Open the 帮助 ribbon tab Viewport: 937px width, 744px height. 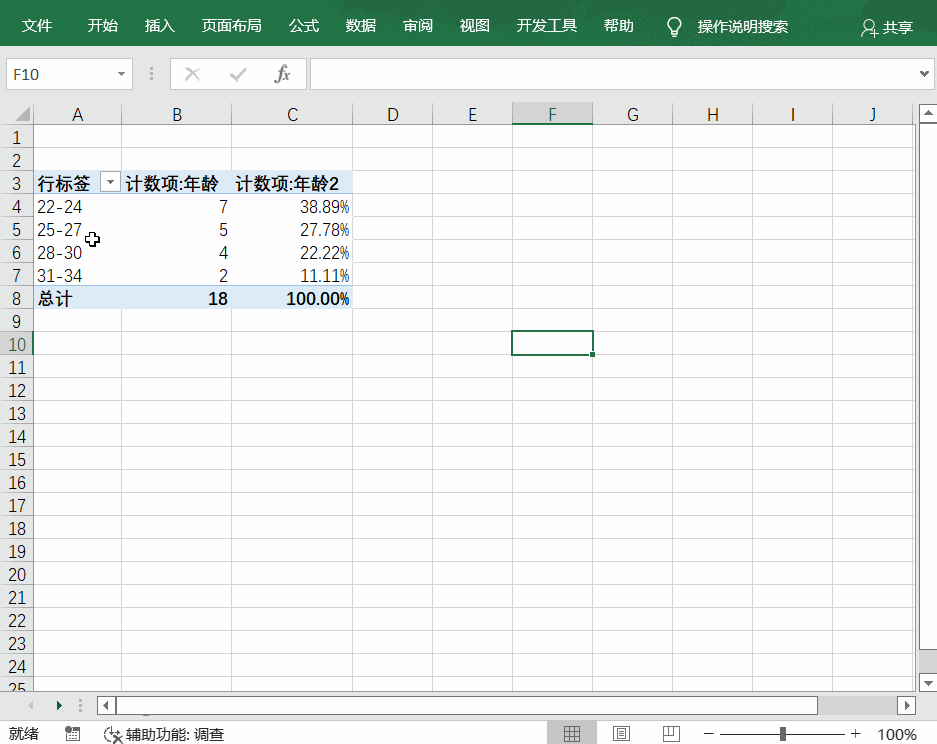tap(618, 26)
